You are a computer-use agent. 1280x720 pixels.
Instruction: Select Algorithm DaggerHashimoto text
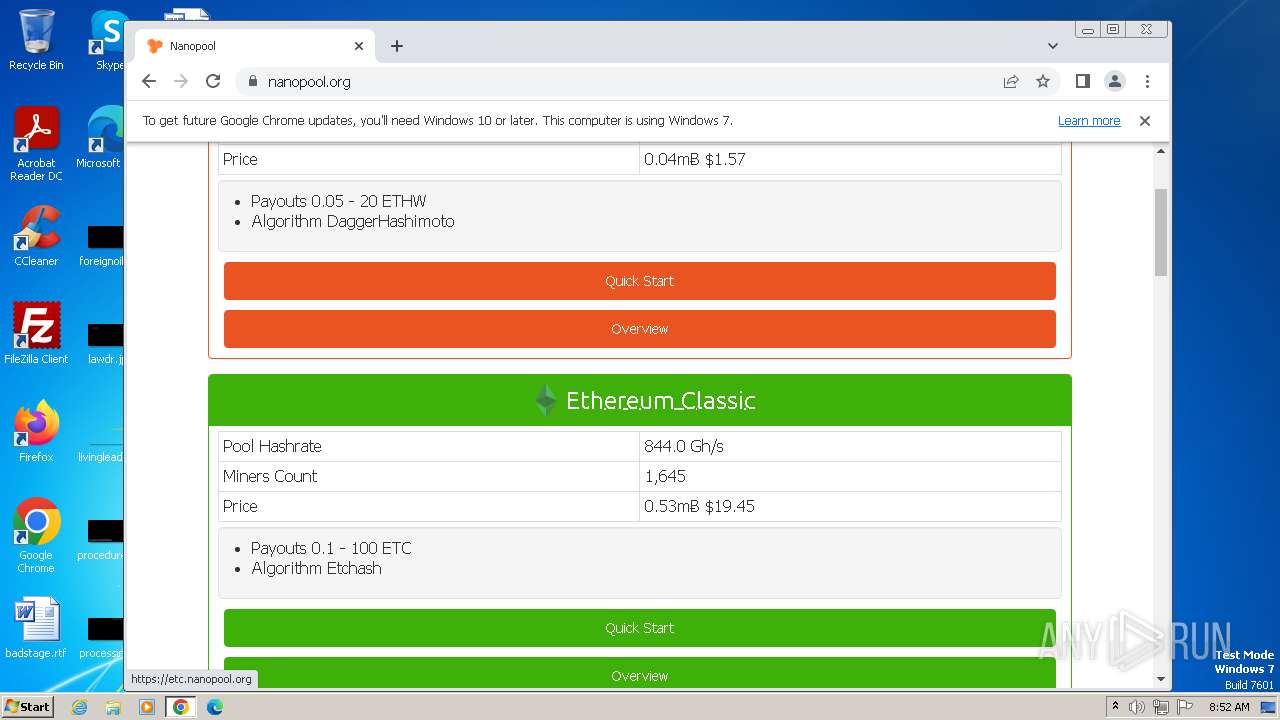click(353, 221)
